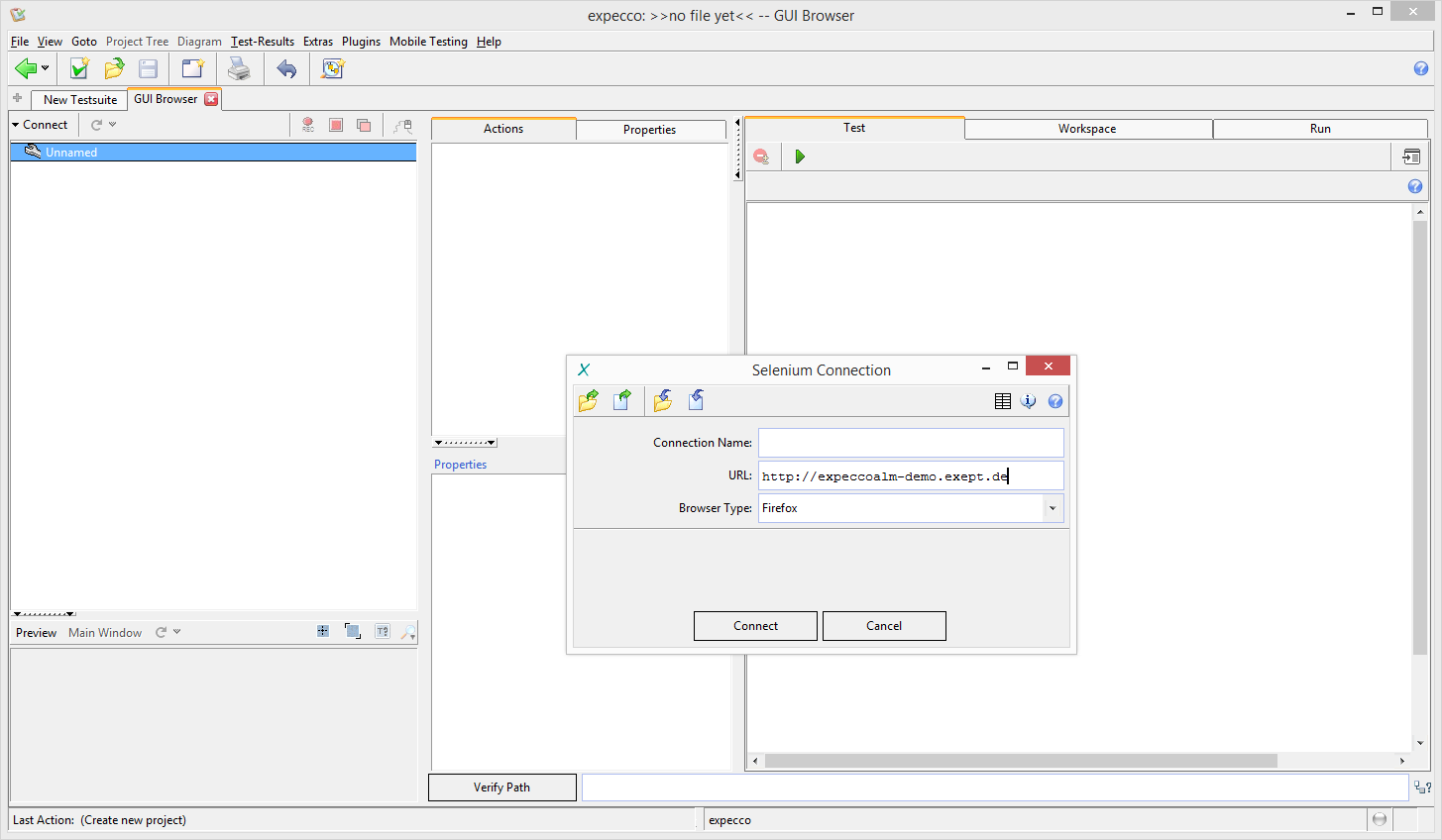1442x840 pixels.
Task: Click the crosshair icon in Preview toolbar
Action: point(323,632)
